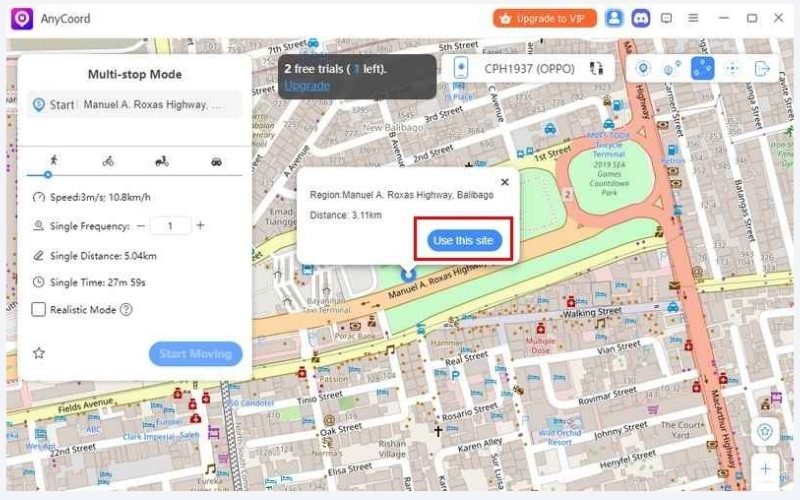Viewport: 800px width, 500px height.
Task: Switch connection for CPH1937 (OPPO) device
Action: (596, 69)
